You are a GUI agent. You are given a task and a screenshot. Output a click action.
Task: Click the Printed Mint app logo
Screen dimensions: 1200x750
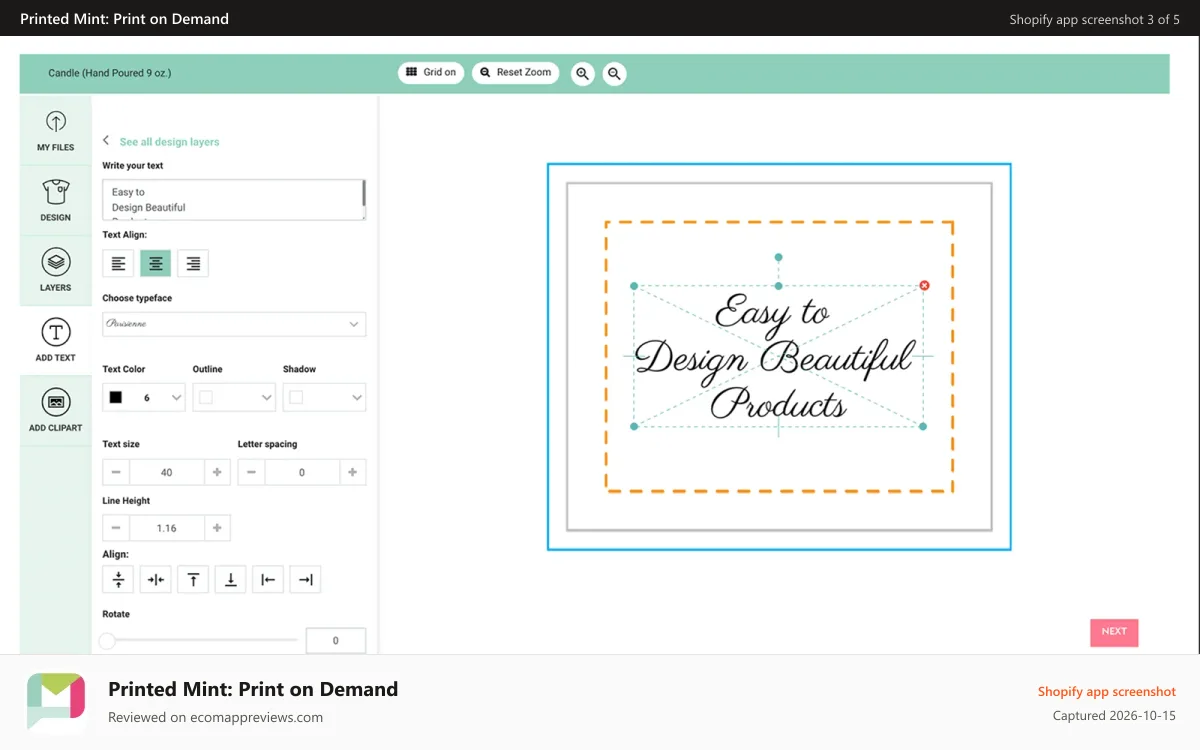click(x=56, y=702)
